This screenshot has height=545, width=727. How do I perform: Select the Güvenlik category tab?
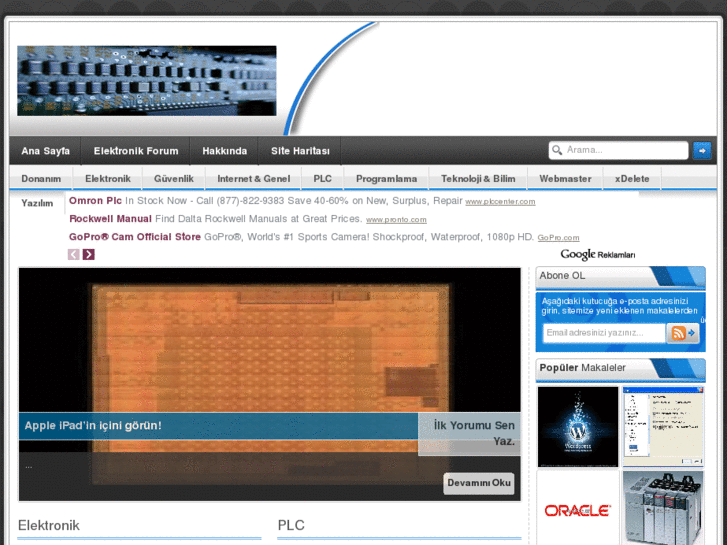174,179
